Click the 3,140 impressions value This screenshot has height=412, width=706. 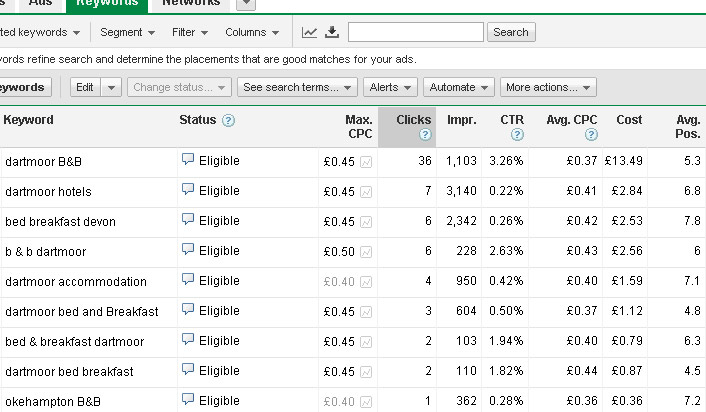coord(461,191)
